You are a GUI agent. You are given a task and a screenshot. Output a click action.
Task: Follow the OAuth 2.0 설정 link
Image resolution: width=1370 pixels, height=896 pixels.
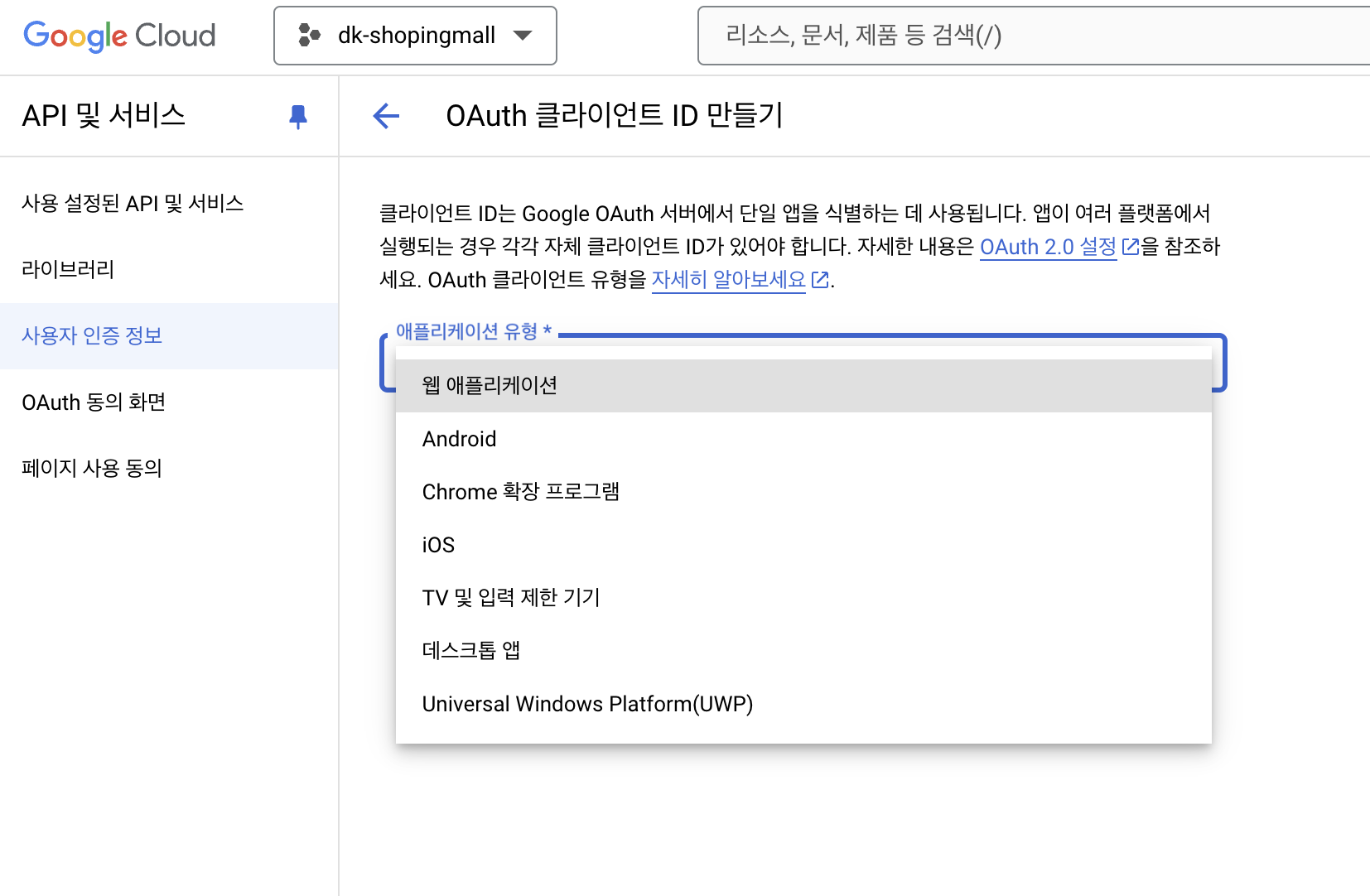(x=1048, y=247)
